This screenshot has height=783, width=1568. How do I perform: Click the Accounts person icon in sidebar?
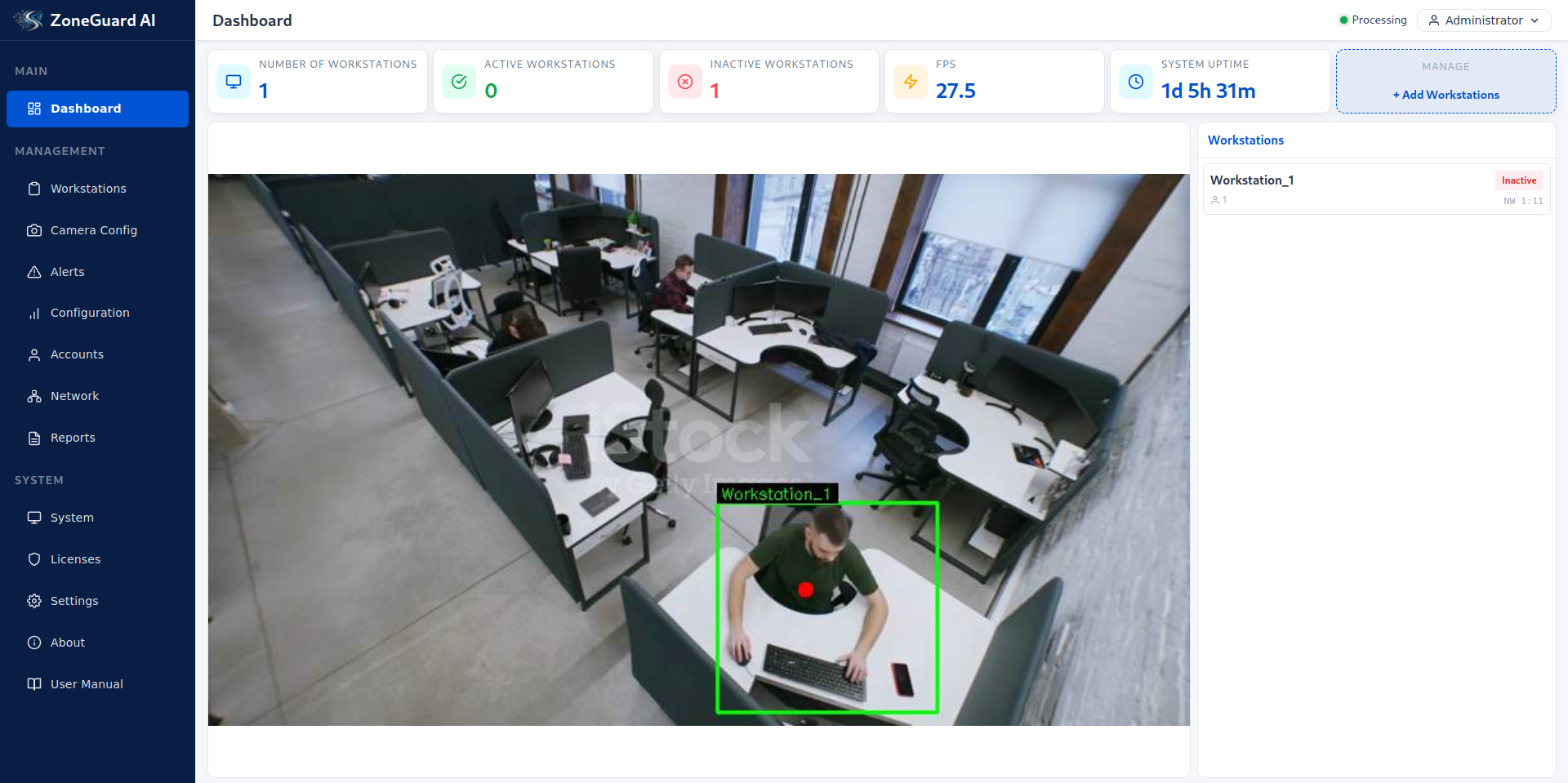click(34, 354)
